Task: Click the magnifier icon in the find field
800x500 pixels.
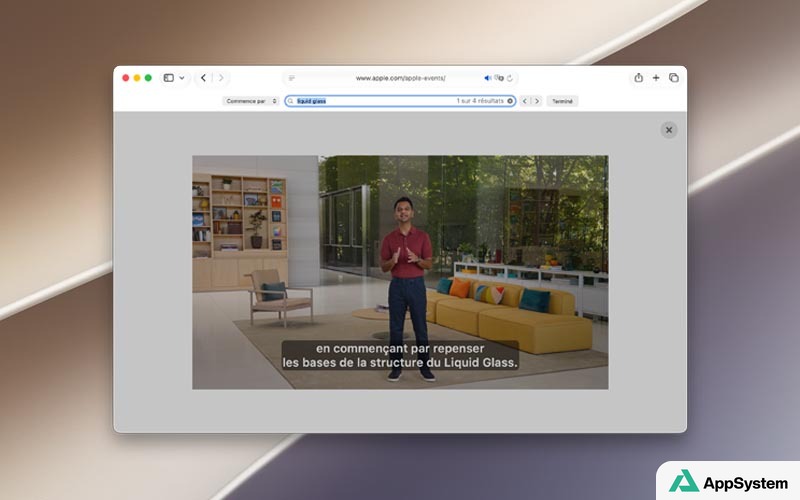Action: tap(291, 101)
